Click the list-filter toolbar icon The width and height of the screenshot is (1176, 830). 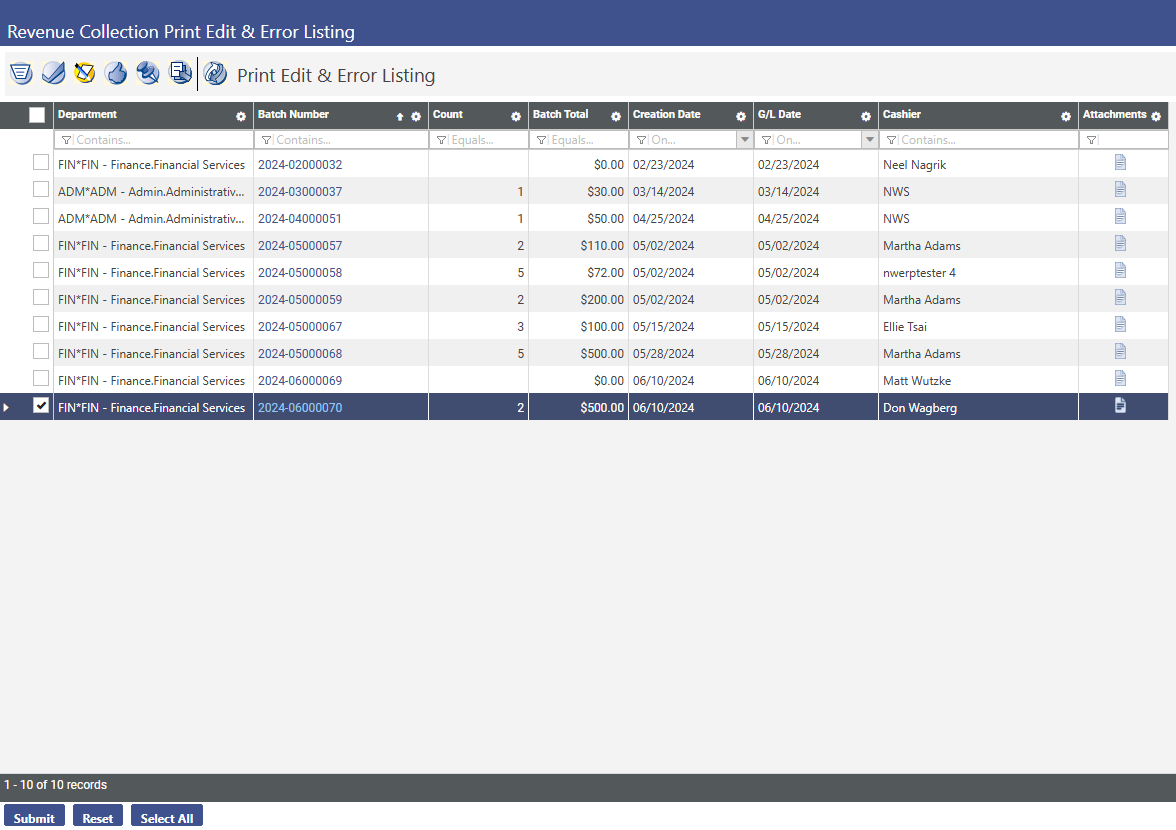tap(21, 73)
